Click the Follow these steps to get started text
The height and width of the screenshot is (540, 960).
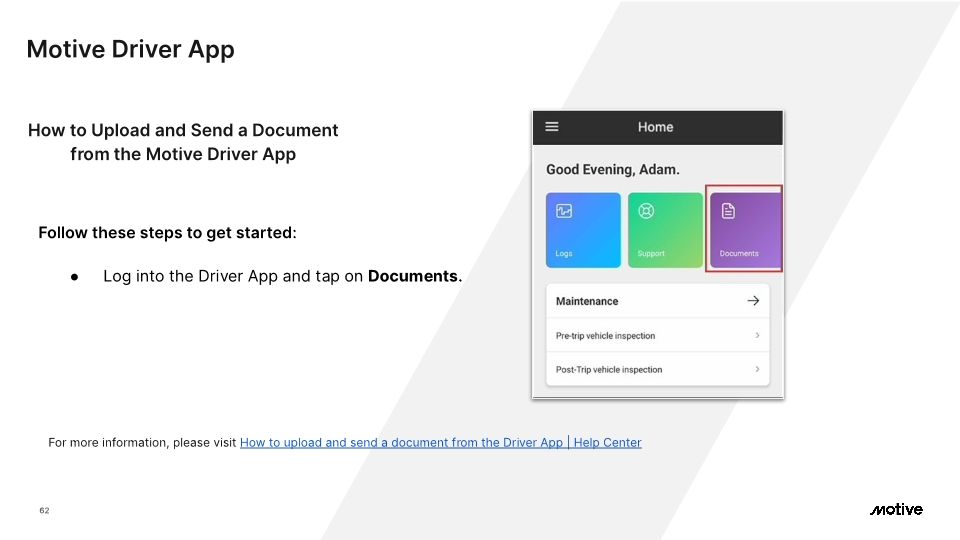(167, 233)
